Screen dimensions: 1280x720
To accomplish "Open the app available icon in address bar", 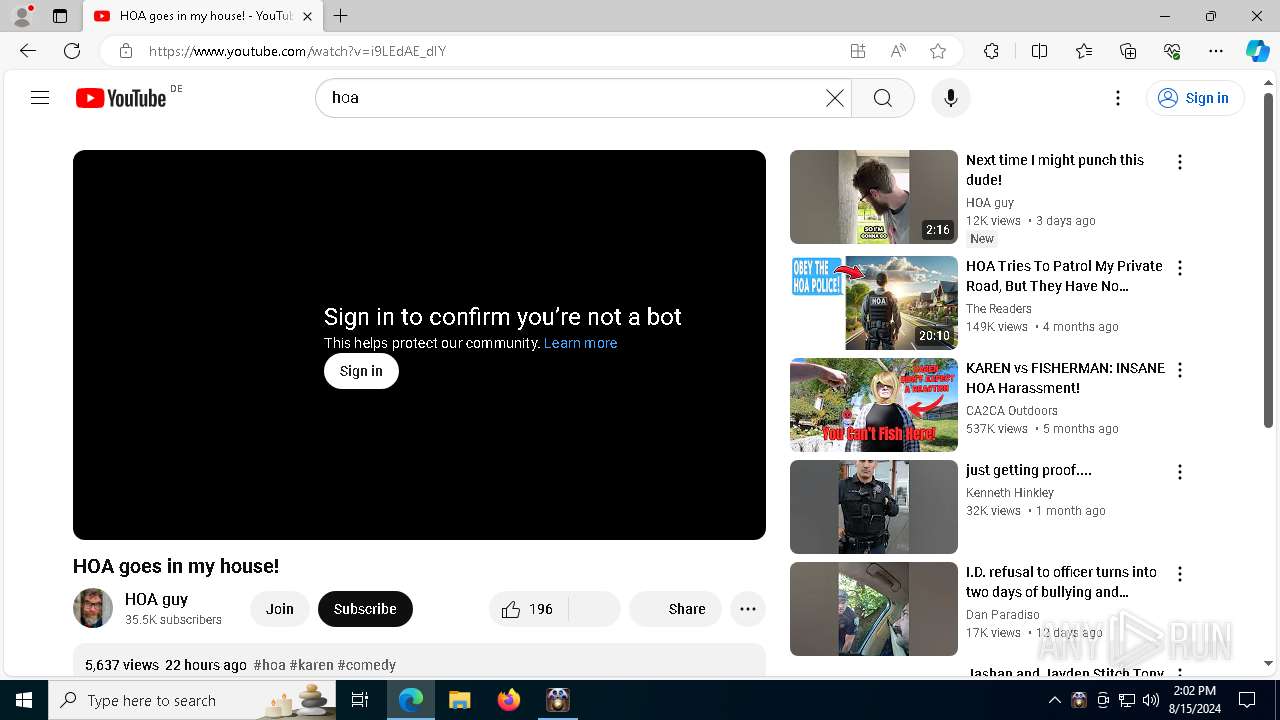I will tap(858, 51).
